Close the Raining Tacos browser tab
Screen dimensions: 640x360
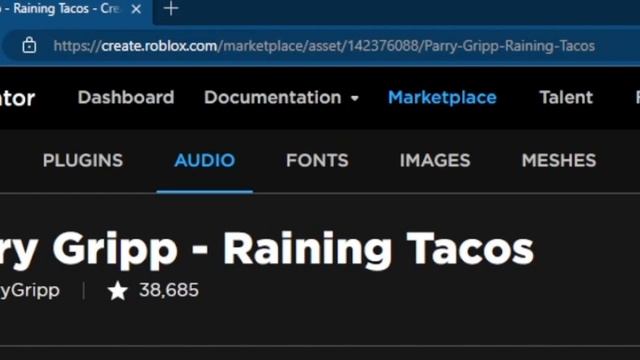coord(136,9)
